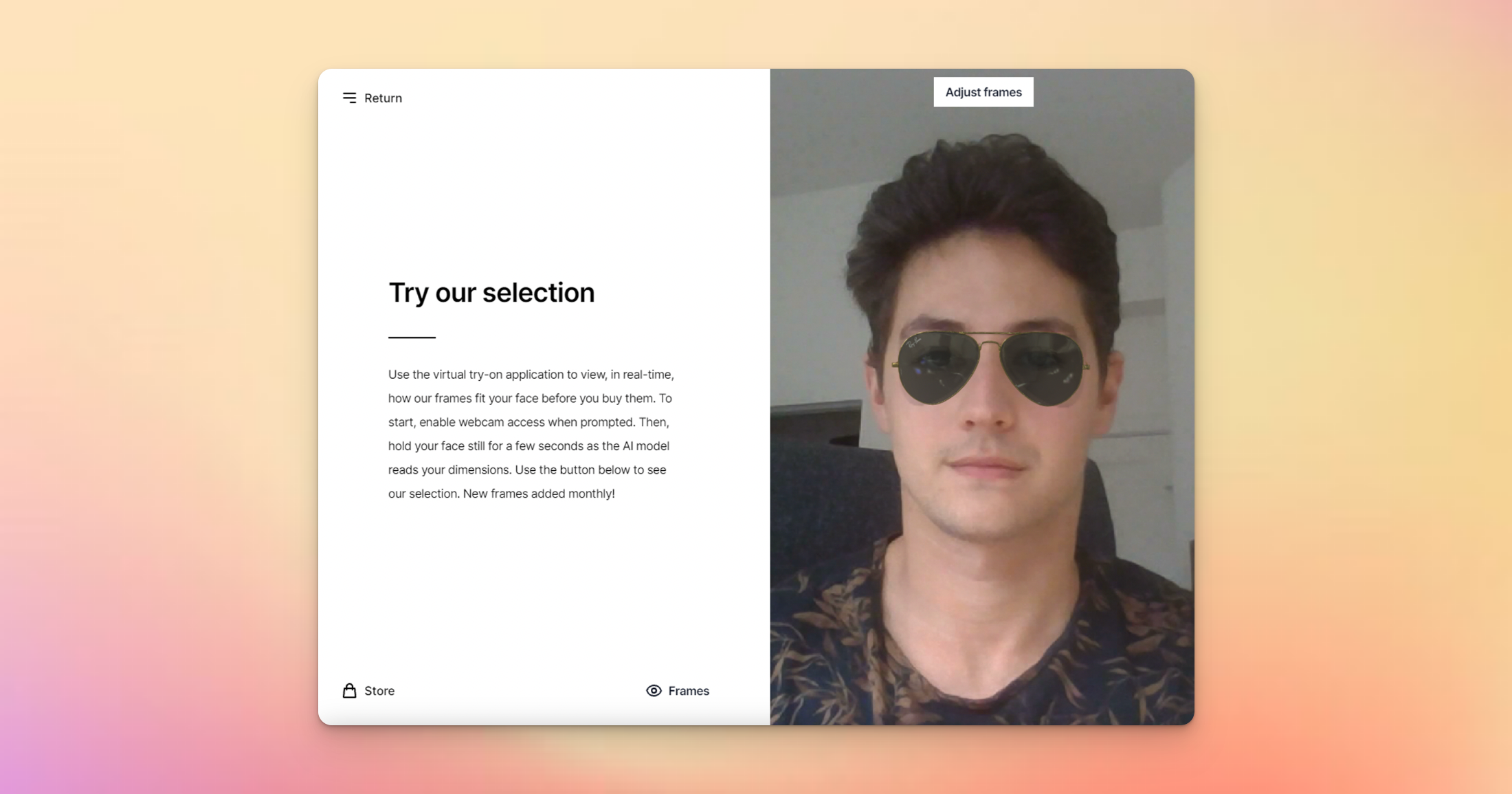Click the virtual try-on description paragraph
This screenshot has height=794, width=1512.
pyautogui.click(x=531, y=434)
